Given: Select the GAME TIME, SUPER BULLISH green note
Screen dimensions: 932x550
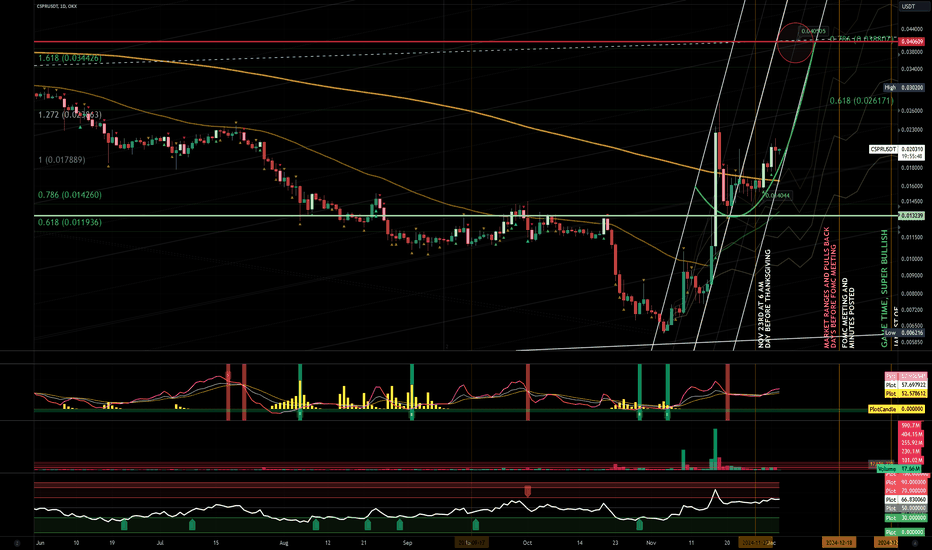Looking at the screenshot, I should (884, 288).
